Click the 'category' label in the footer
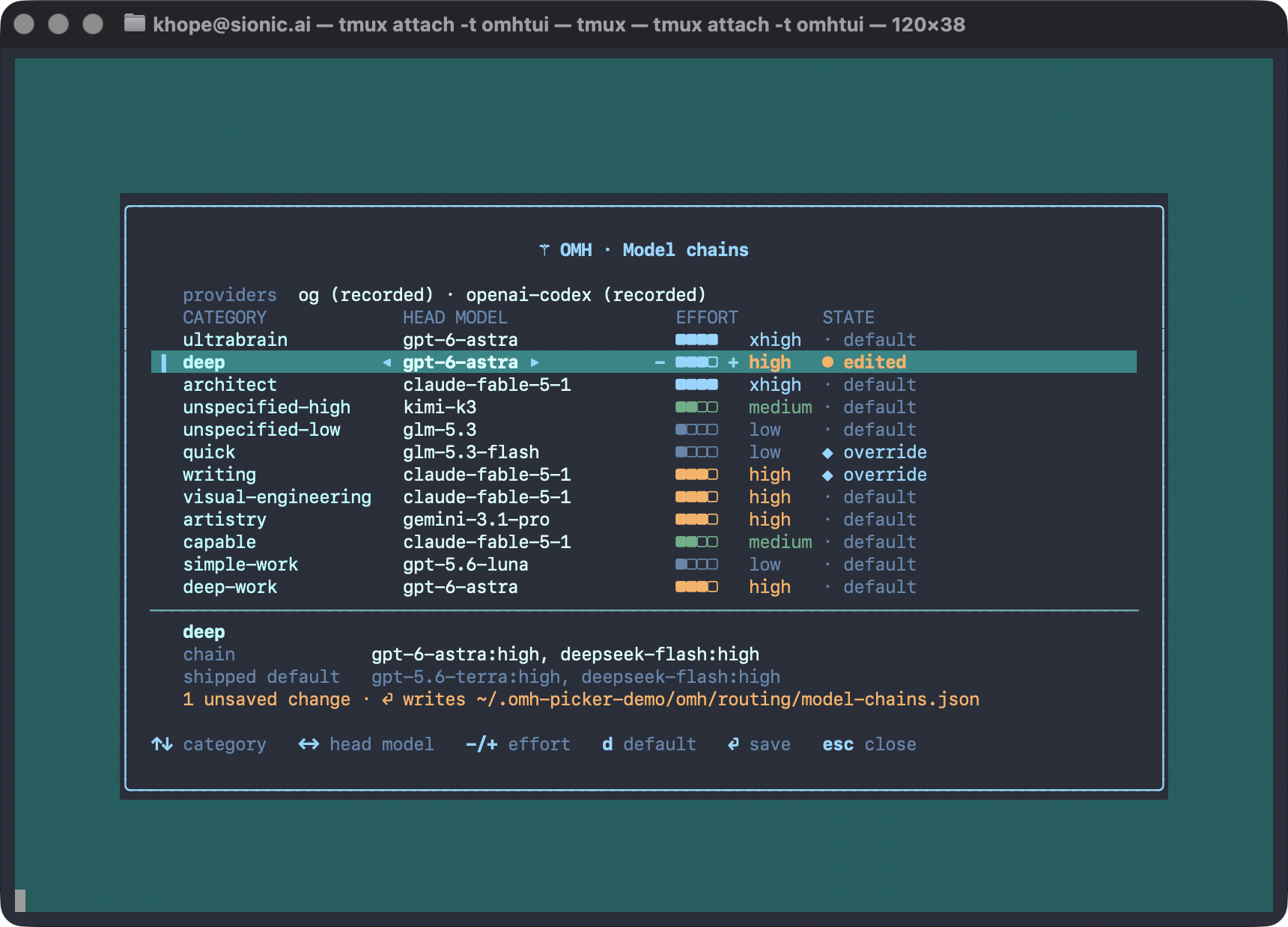This screenshot has width=1288, height=927. [225, 744]
